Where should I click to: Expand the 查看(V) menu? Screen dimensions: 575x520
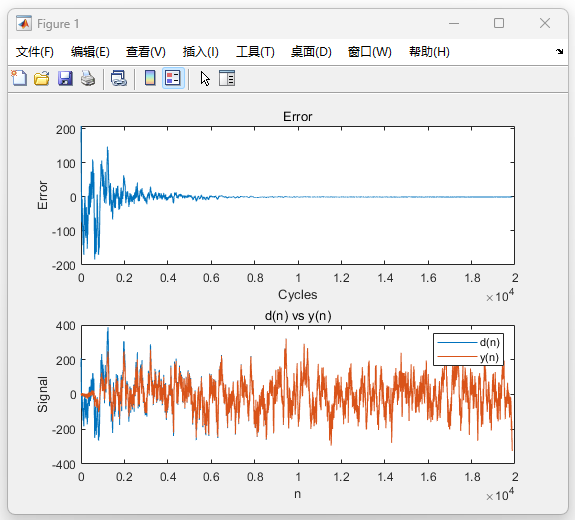146,52
